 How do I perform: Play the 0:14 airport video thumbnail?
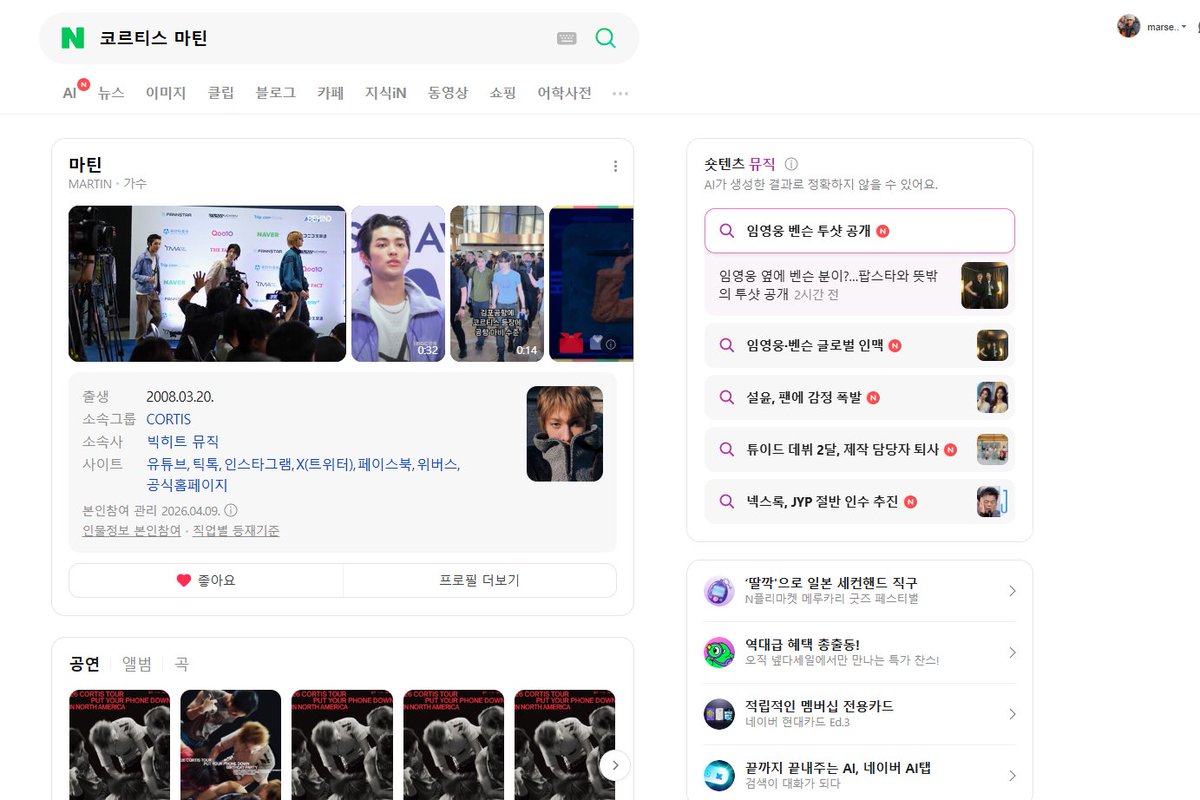(x=497, y=284)
